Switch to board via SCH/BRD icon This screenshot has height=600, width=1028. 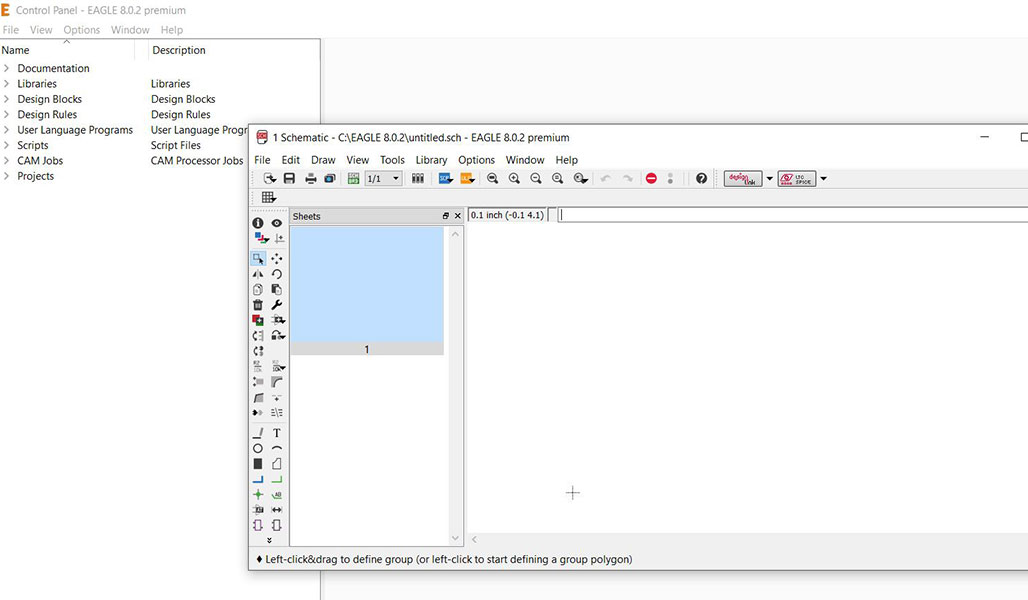[x=353, y=178]
